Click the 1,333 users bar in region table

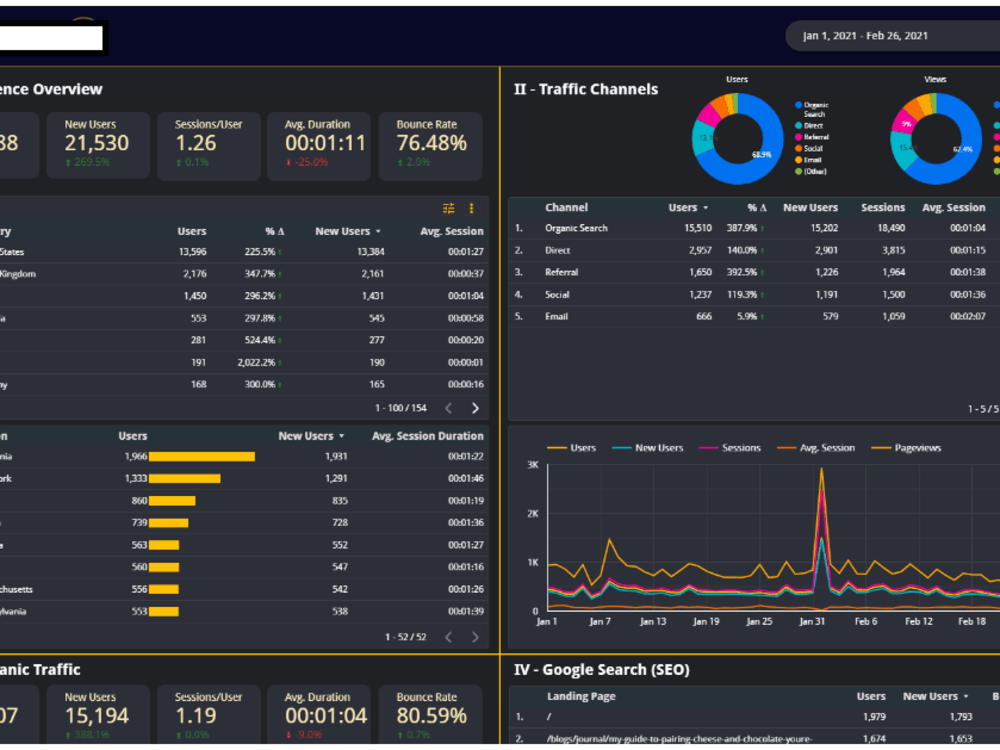[x=184, y=479]
